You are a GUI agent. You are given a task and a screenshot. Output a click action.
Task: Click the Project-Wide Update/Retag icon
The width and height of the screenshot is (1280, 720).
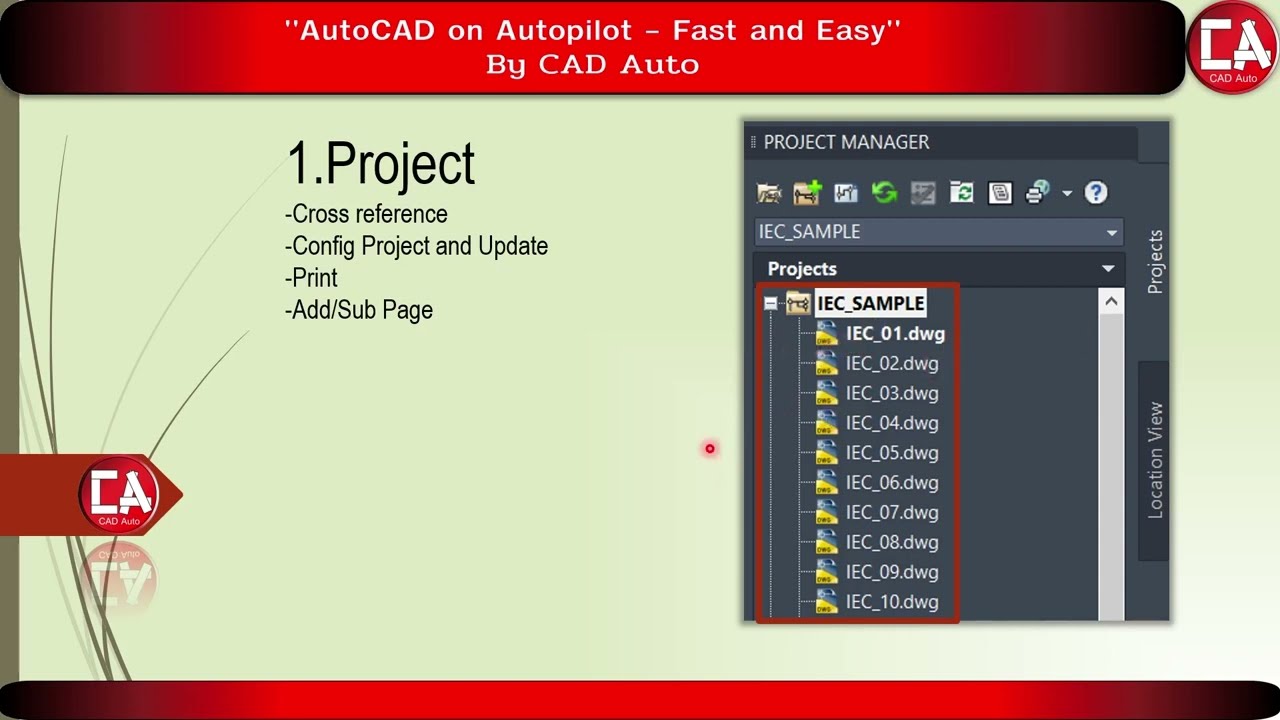(x=961, y=192)
